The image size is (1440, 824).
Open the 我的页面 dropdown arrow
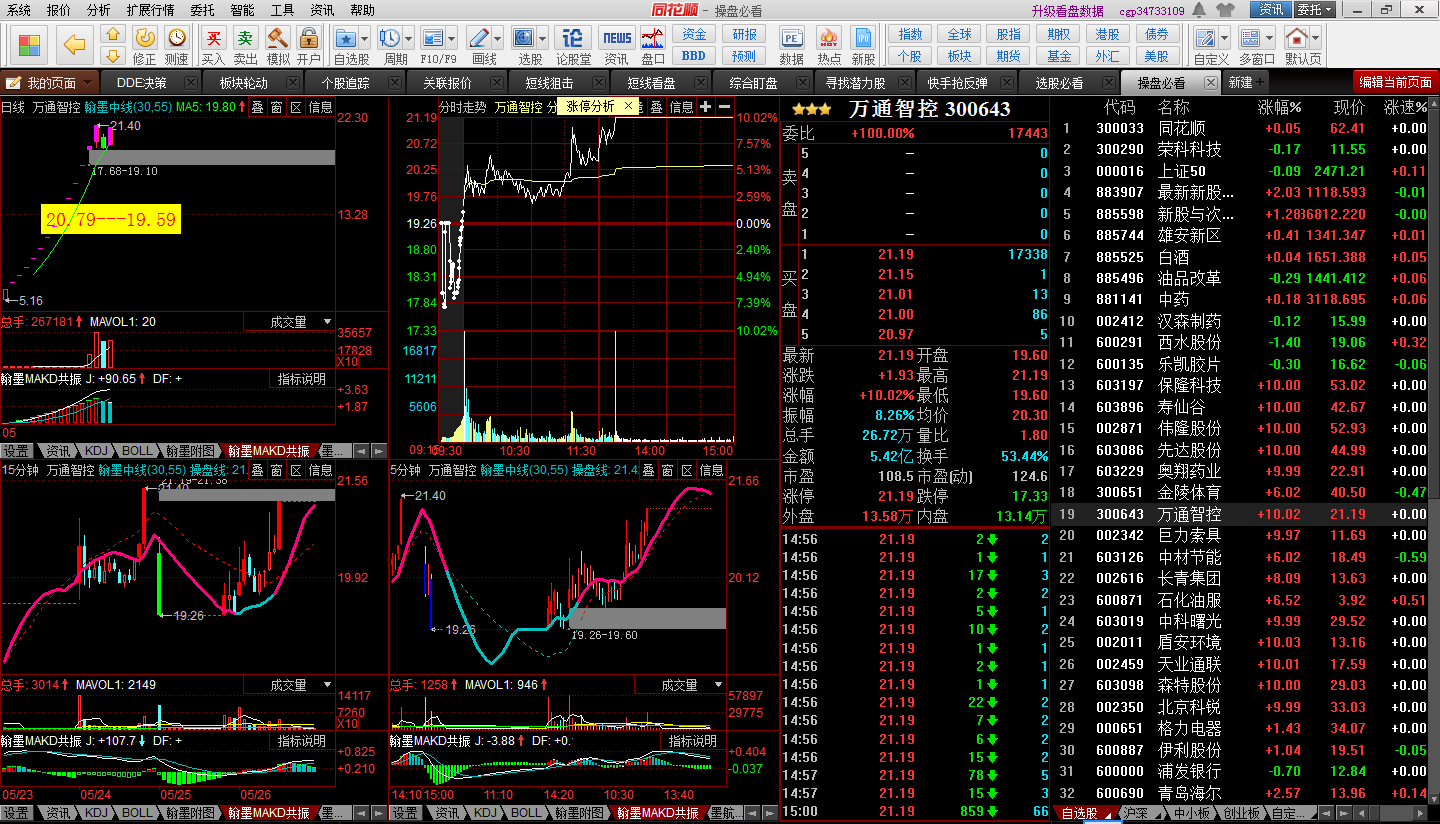pyautogui.click(x=88, y=83)
